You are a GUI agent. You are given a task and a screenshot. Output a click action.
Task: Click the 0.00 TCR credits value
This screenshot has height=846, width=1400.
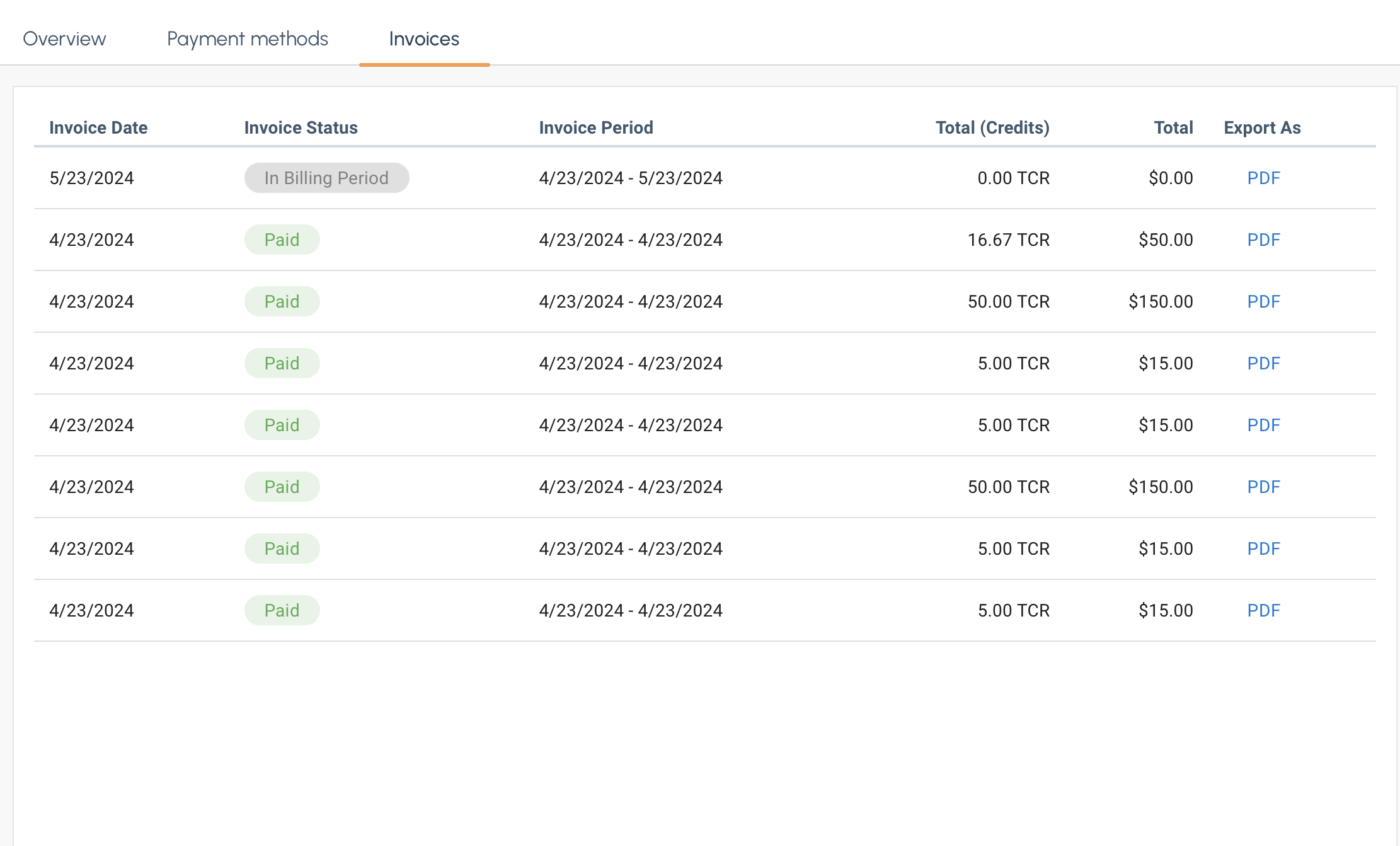pyautogui.click(x=1013, y=178)
